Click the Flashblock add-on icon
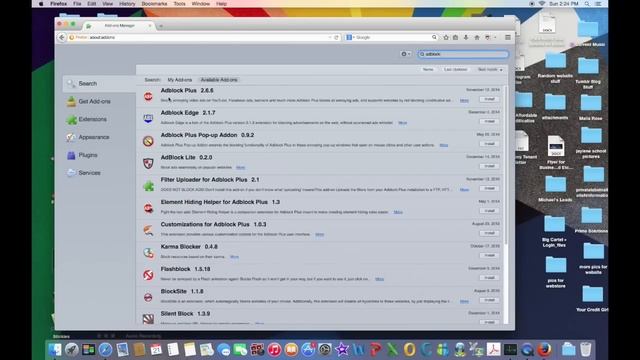640x360 pixels. click(x=148, y=275)
